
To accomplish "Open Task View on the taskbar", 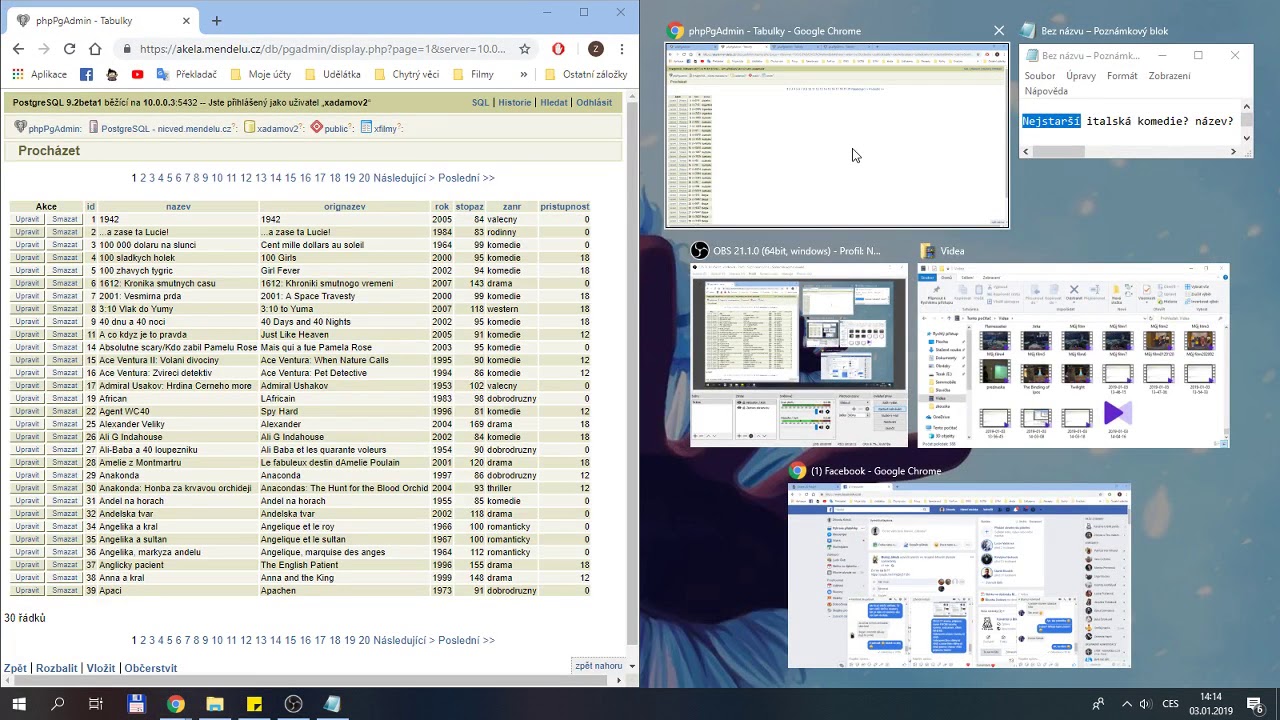I will pyautogui.click(x=96, y=704).
